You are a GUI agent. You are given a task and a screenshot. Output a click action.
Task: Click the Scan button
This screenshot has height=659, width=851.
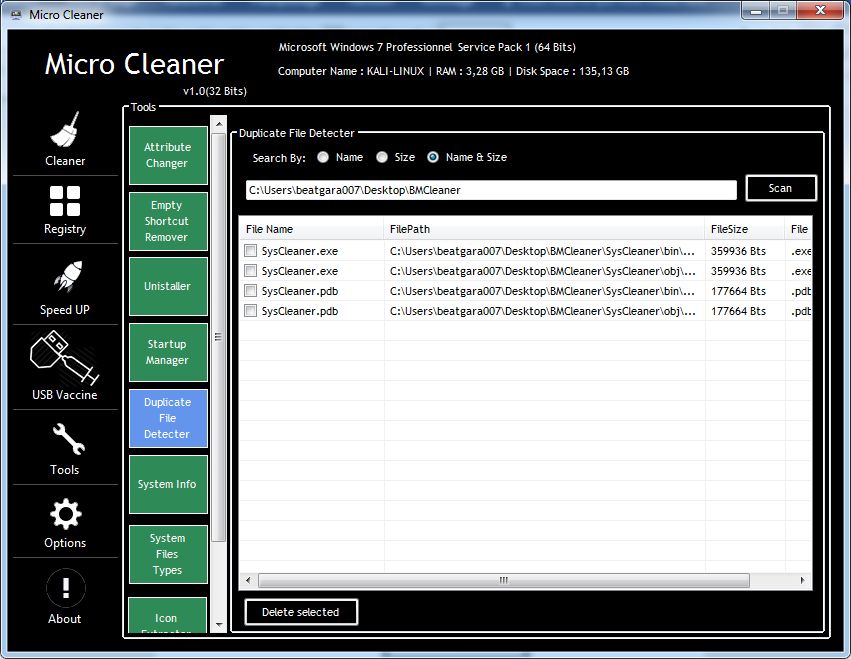point(780,188)
